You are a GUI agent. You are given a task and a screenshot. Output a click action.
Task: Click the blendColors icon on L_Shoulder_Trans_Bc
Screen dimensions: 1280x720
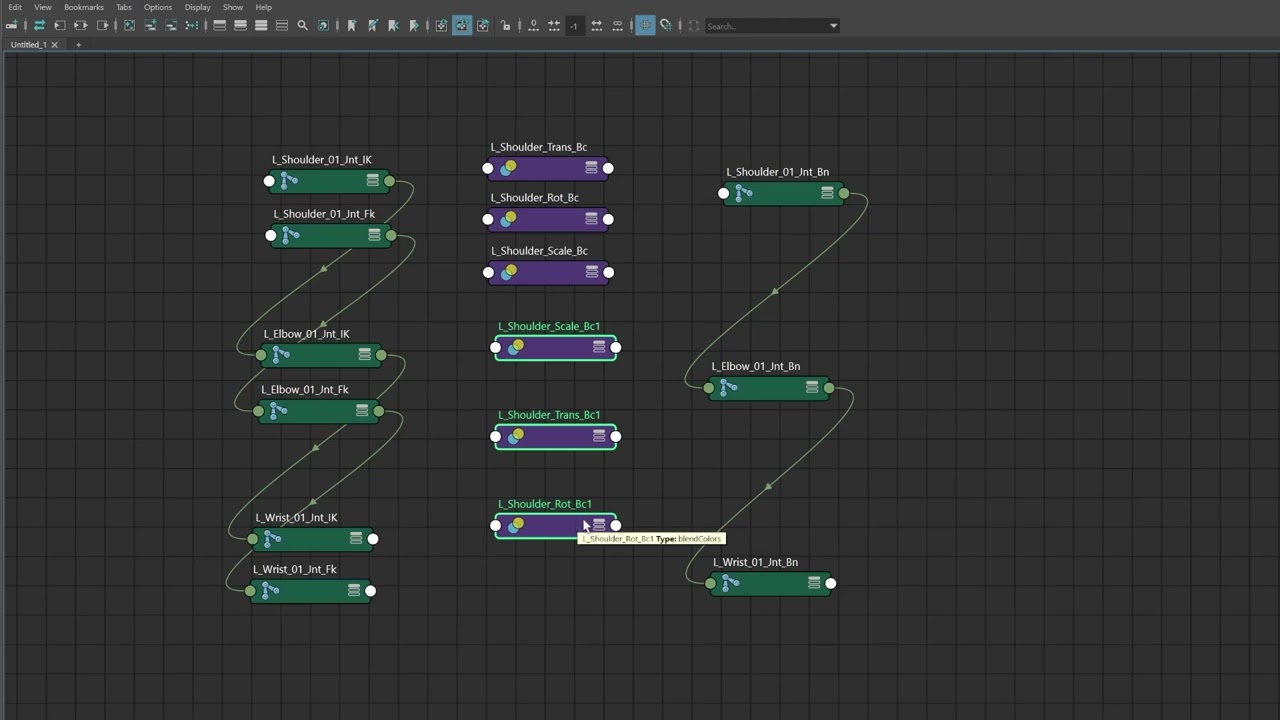508,168
